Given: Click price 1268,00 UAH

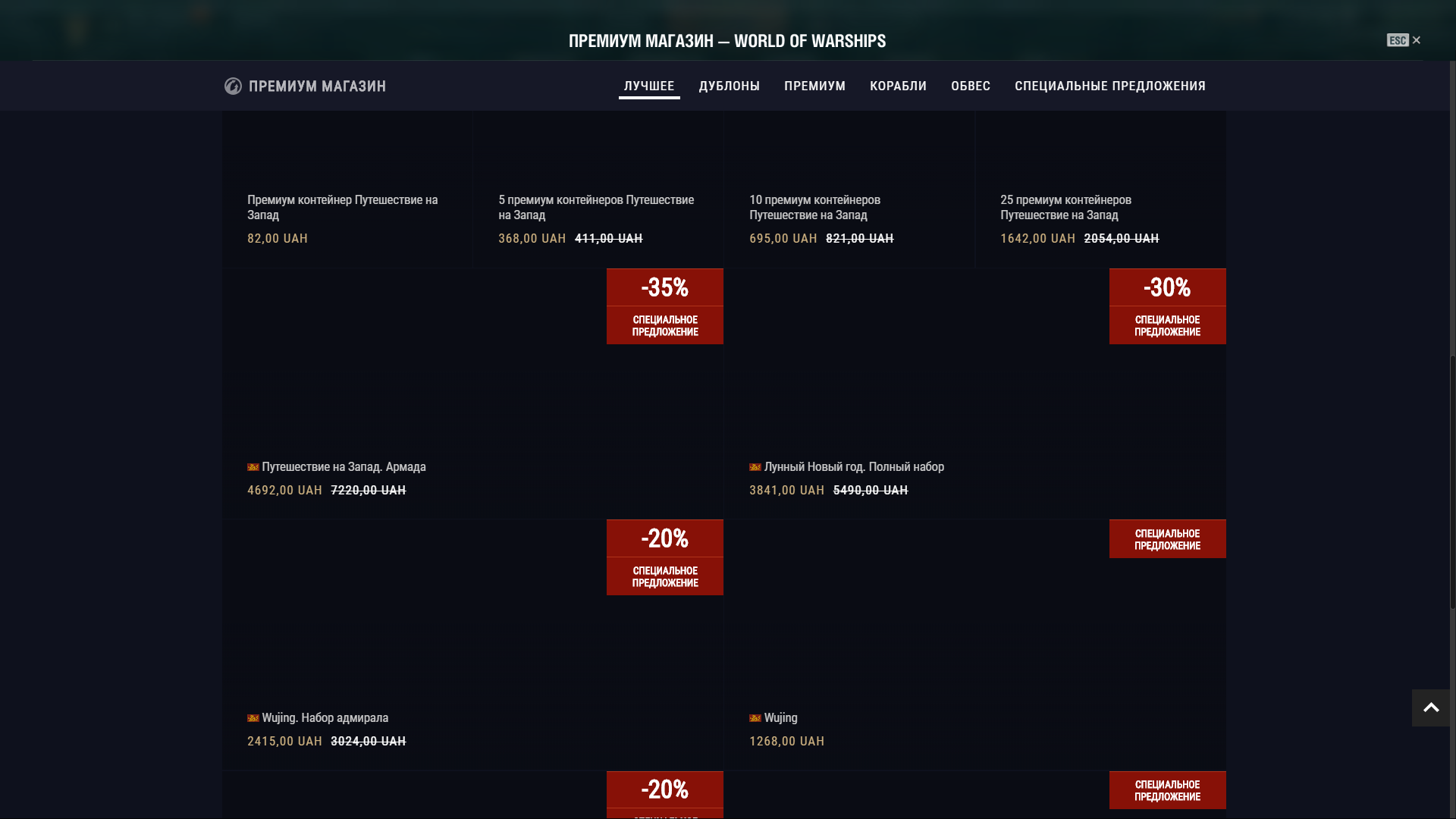Looking at the screenshot, I should point(787,741).
